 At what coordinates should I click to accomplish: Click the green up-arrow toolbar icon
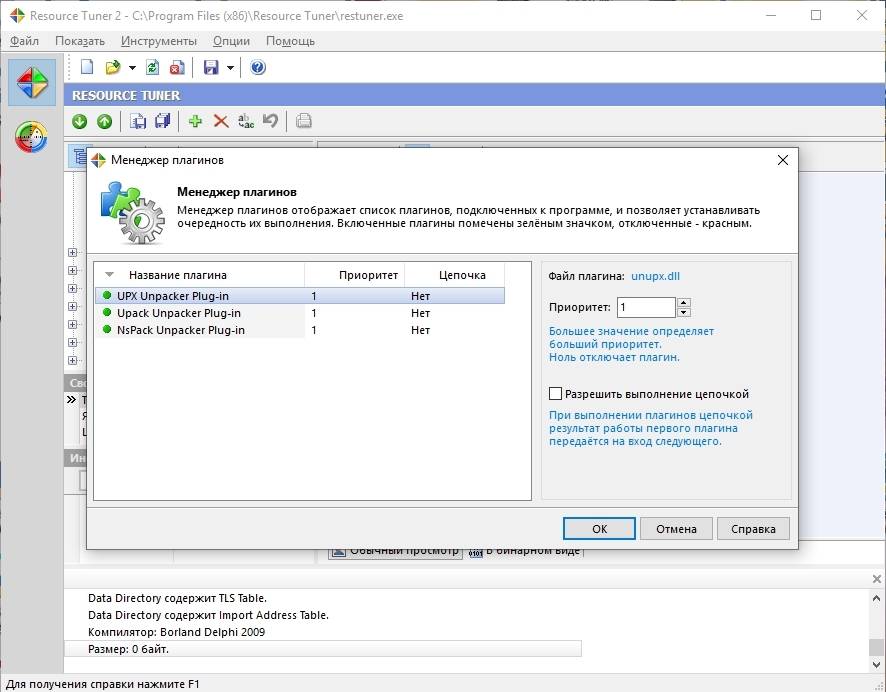point(105,121)
